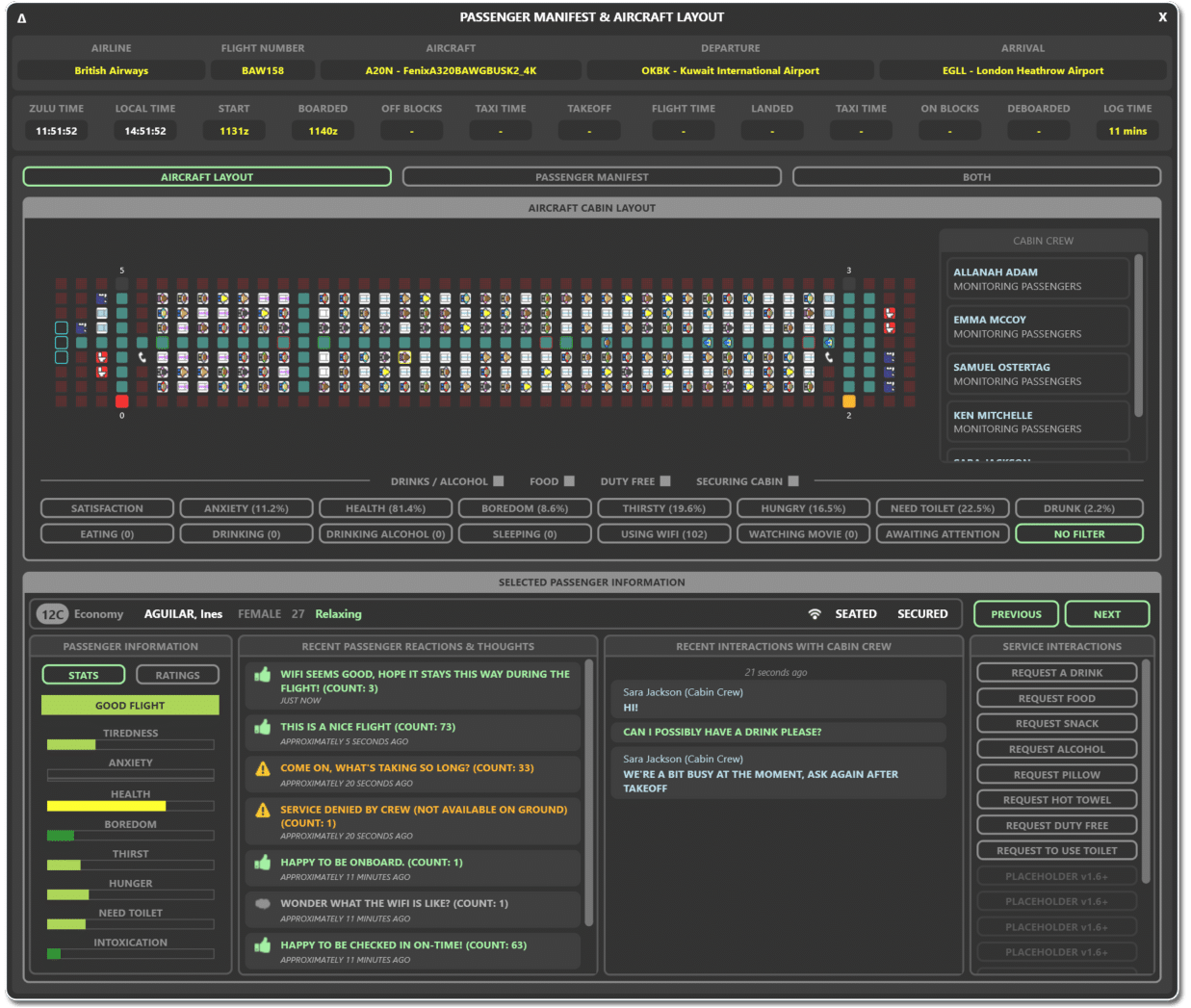Click the triangle logo in title bar
The height and width of the screenshot is (1008, 1191).
22,18
